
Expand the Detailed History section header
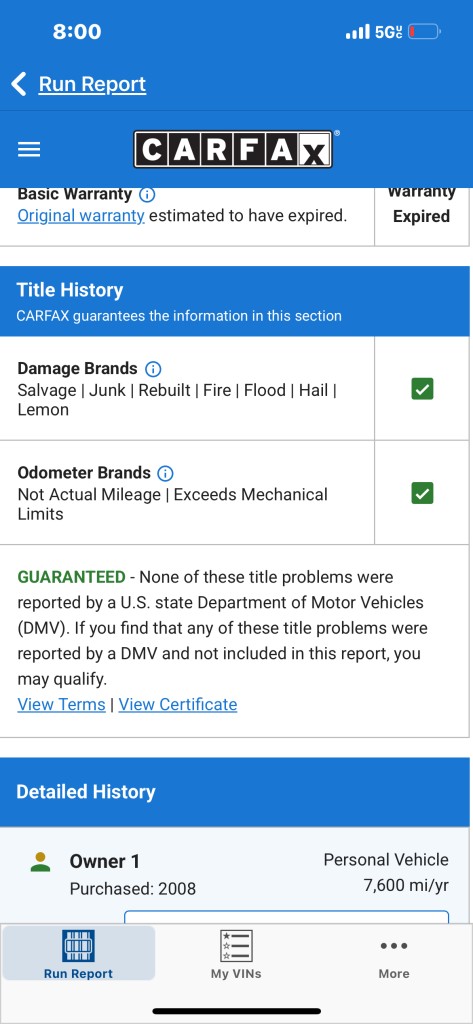235,792
